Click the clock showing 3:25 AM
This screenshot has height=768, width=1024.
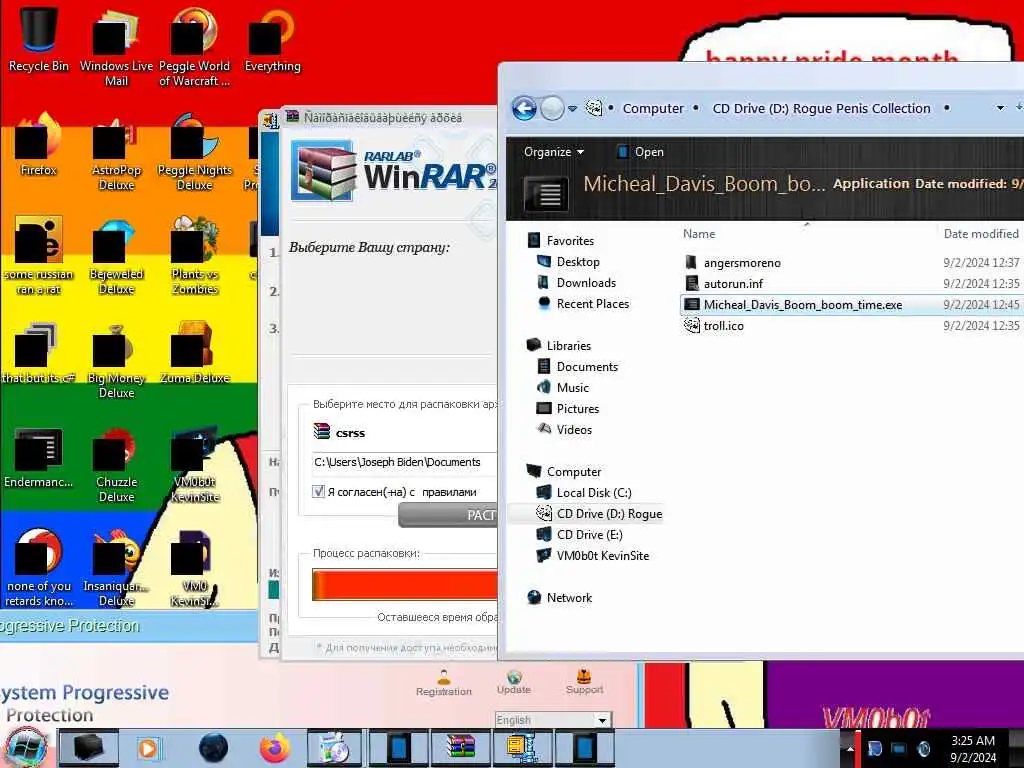click(x=972, y=741)
